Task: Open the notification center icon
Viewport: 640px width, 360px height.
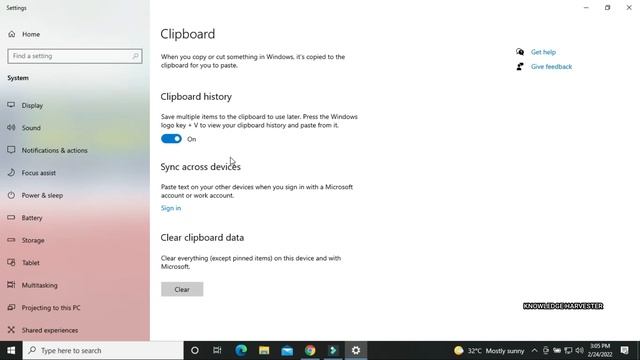Action: click(624, 351)
